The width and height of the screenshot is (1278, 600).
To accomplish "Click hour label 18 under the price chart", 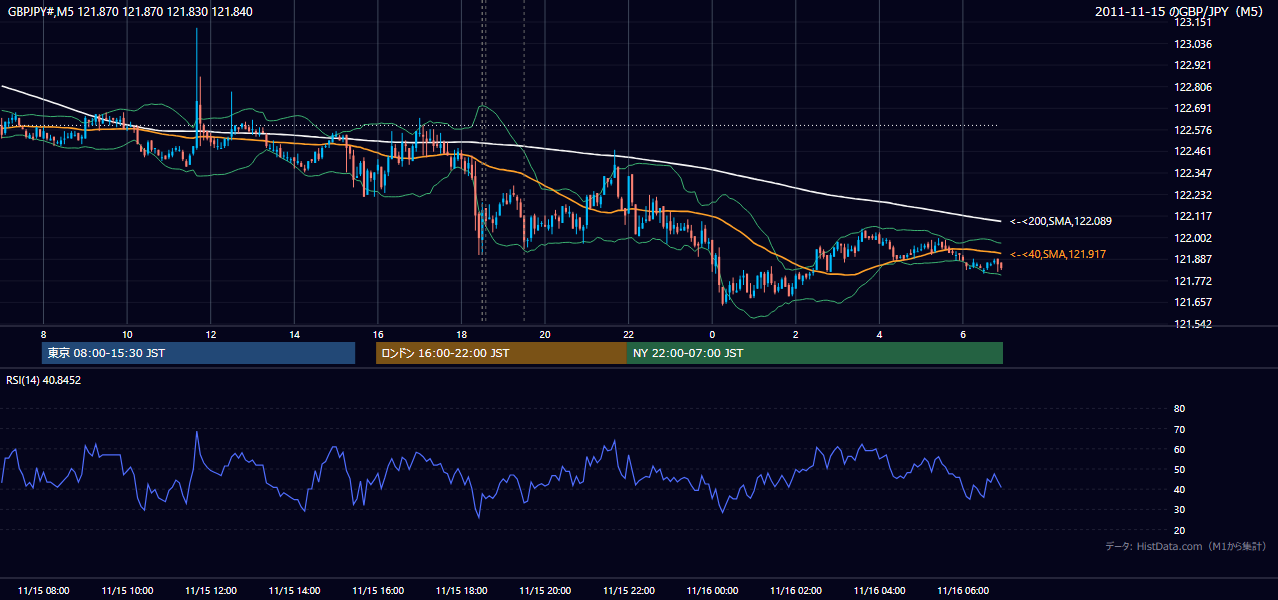I will 461,334.
